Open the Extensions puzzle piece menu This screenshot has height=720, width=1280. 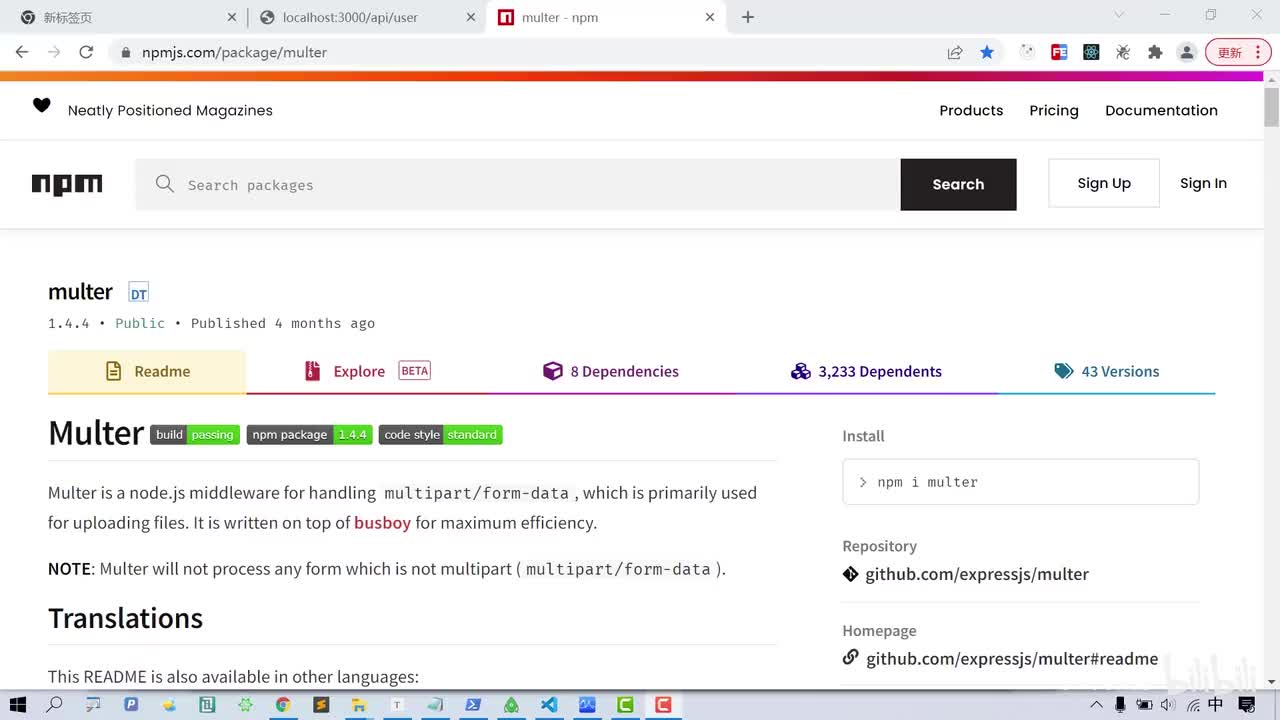pyautogui.click(x=1155, y=52)
